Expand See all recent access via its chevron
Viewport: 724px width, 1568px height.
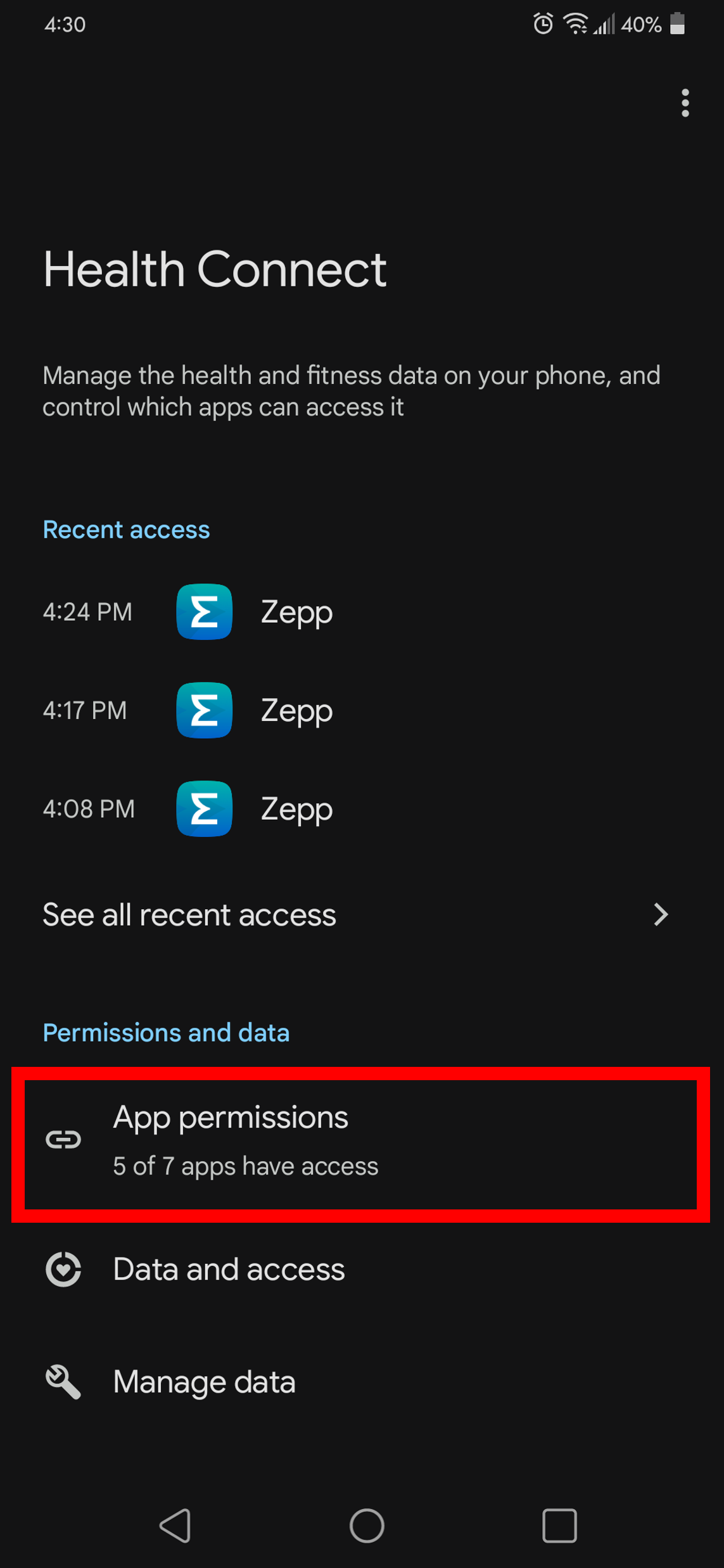pos(661,914)
